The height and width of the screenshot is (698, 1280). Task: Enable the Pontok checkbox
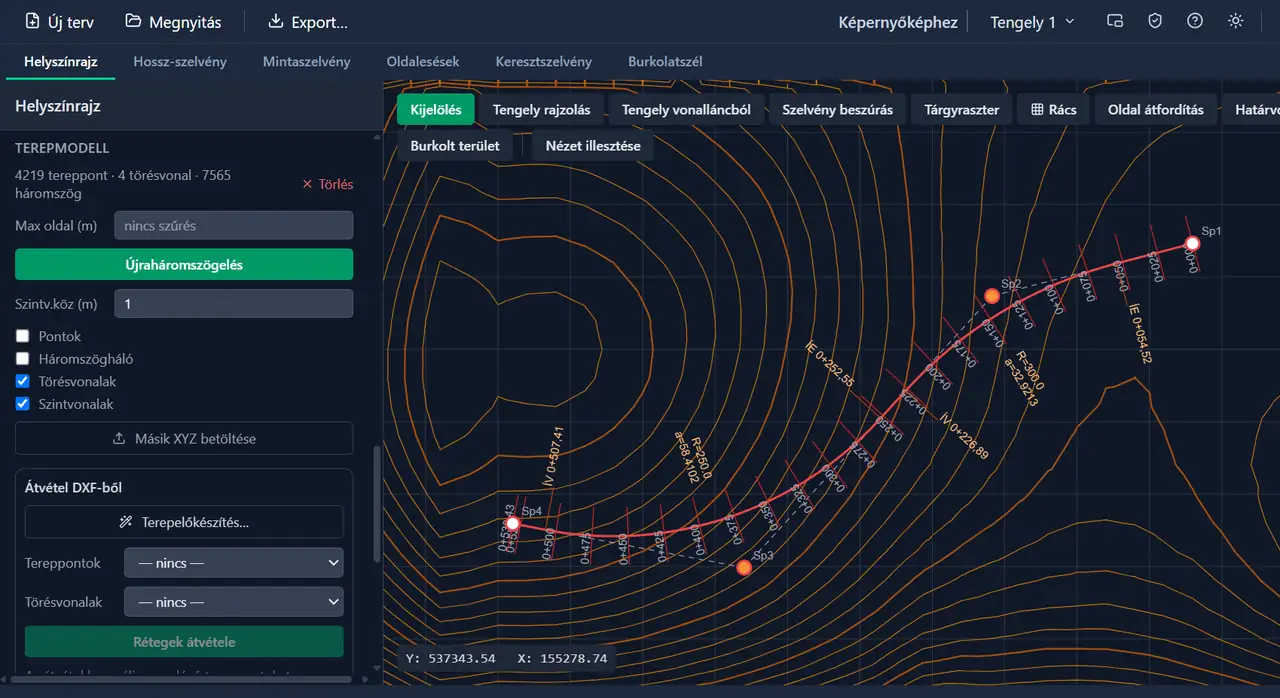point(23,337)
